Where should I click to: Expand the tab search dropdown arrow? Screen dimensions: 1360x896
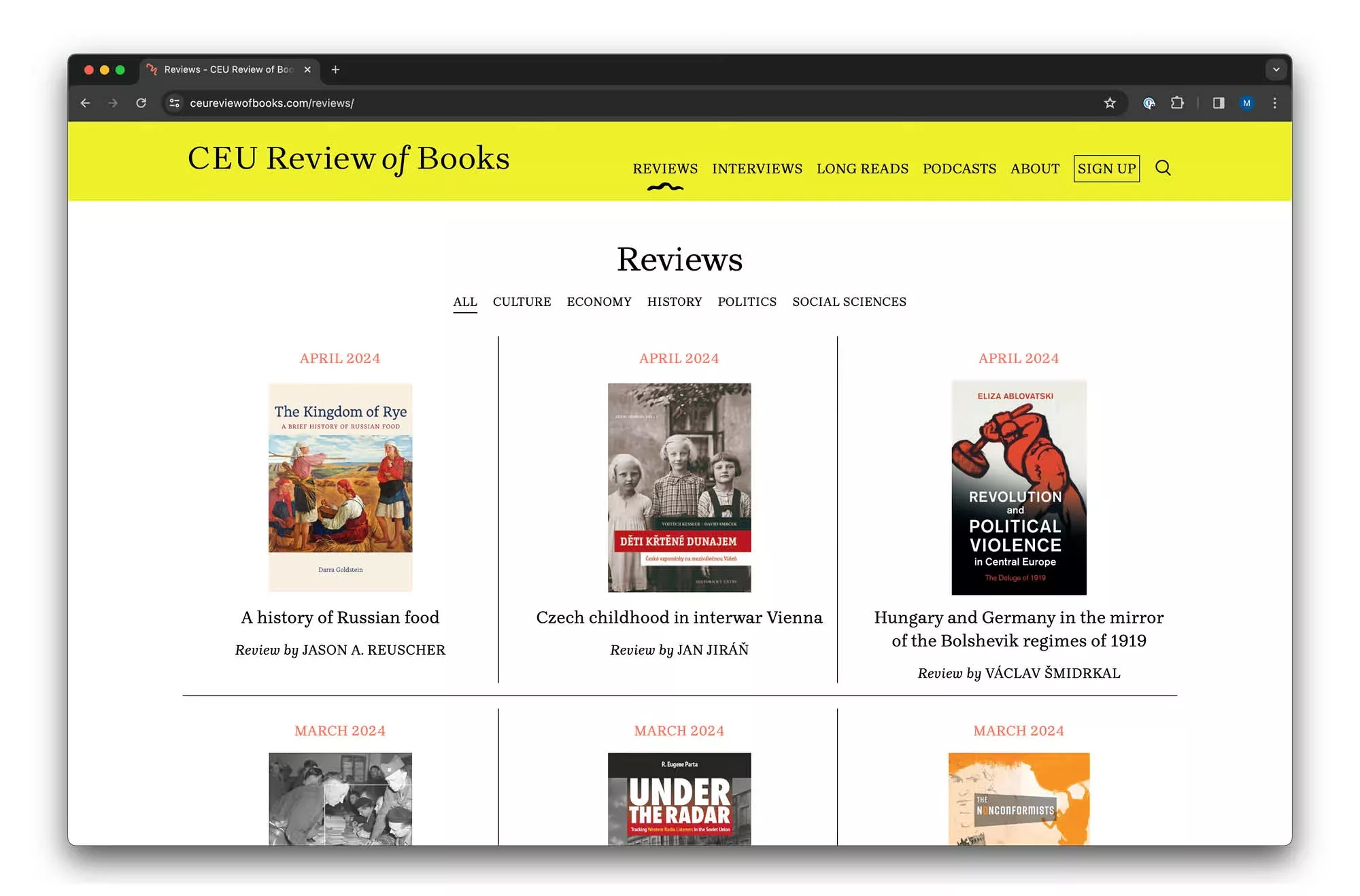click(1276, 69)
